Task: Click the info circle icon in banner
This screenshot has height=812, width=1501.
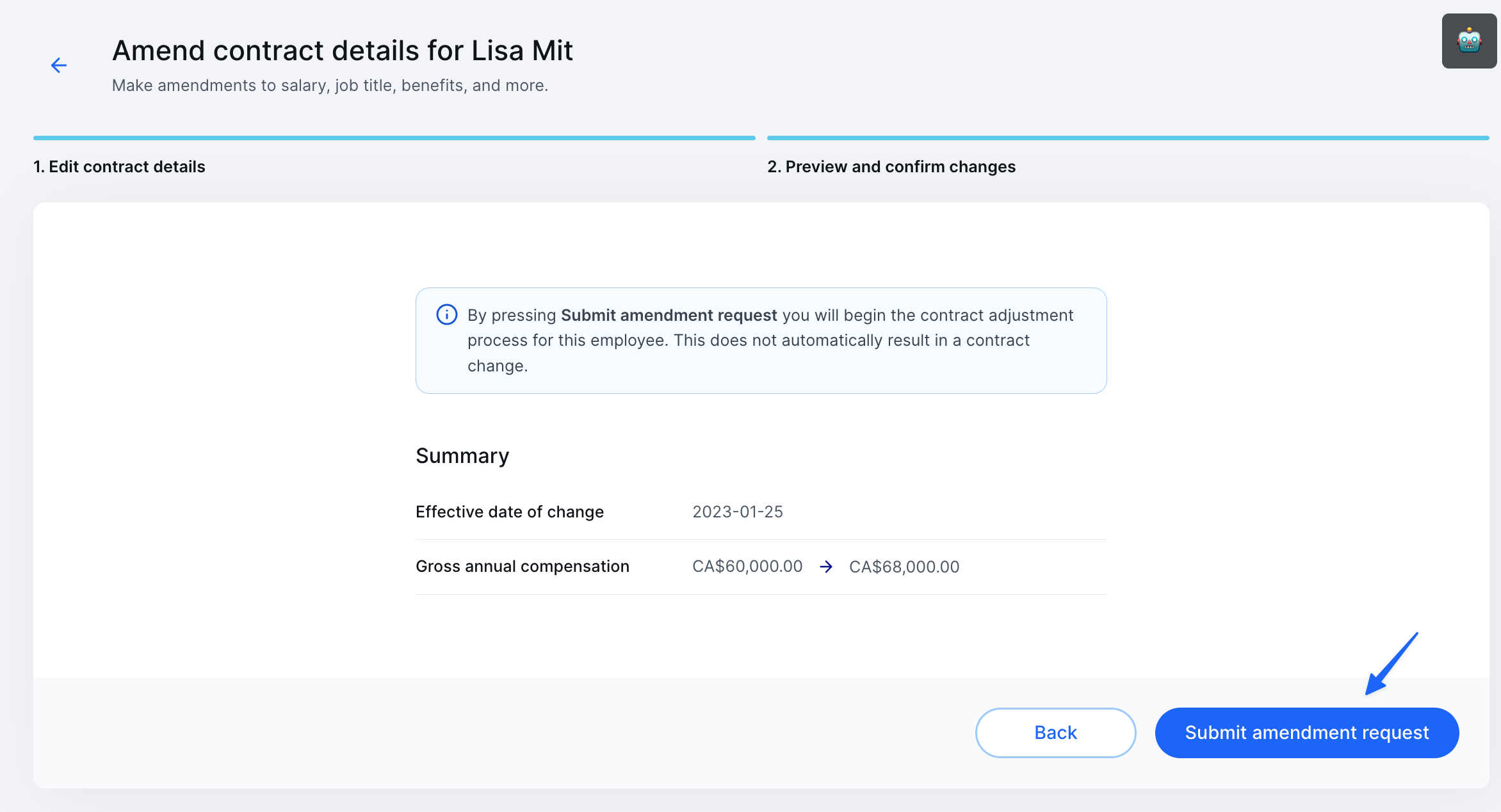Action: [446, 314]
